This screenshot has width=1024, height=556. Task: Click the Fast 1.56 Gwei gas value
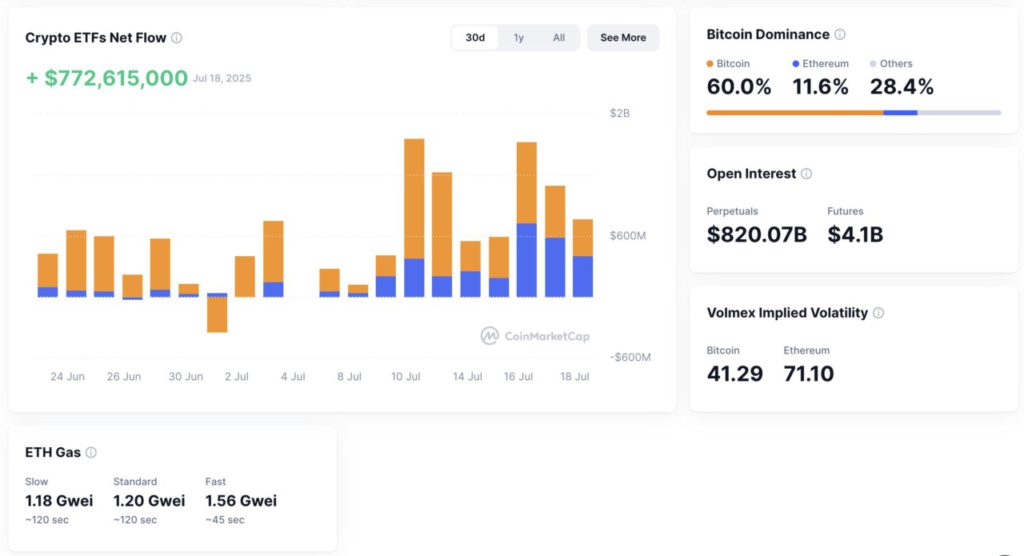tap(241, 501)
